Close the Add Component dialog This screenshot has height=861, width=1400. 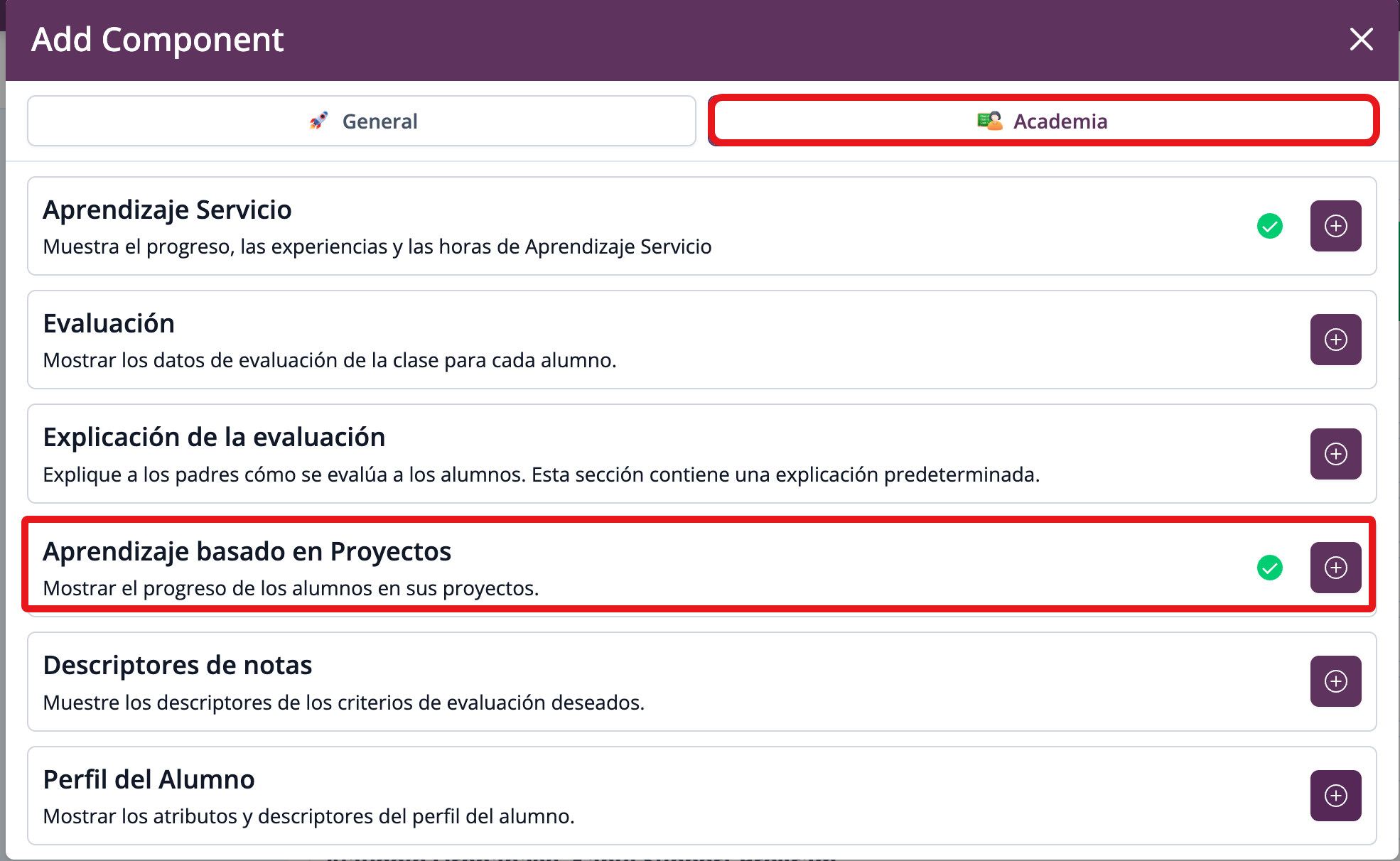point(1361,39)
